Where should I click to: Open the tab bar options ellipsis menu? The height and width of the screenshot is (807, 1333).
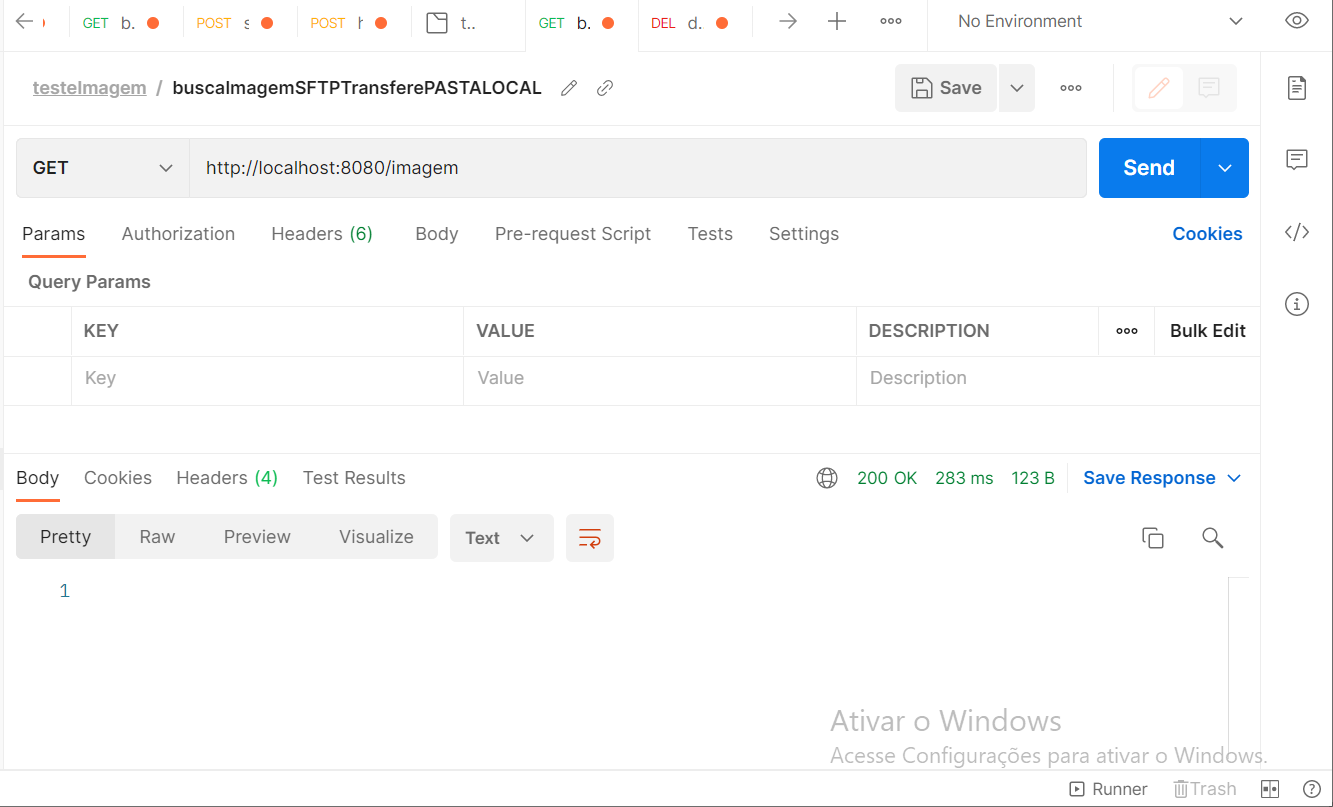point(891,21)
